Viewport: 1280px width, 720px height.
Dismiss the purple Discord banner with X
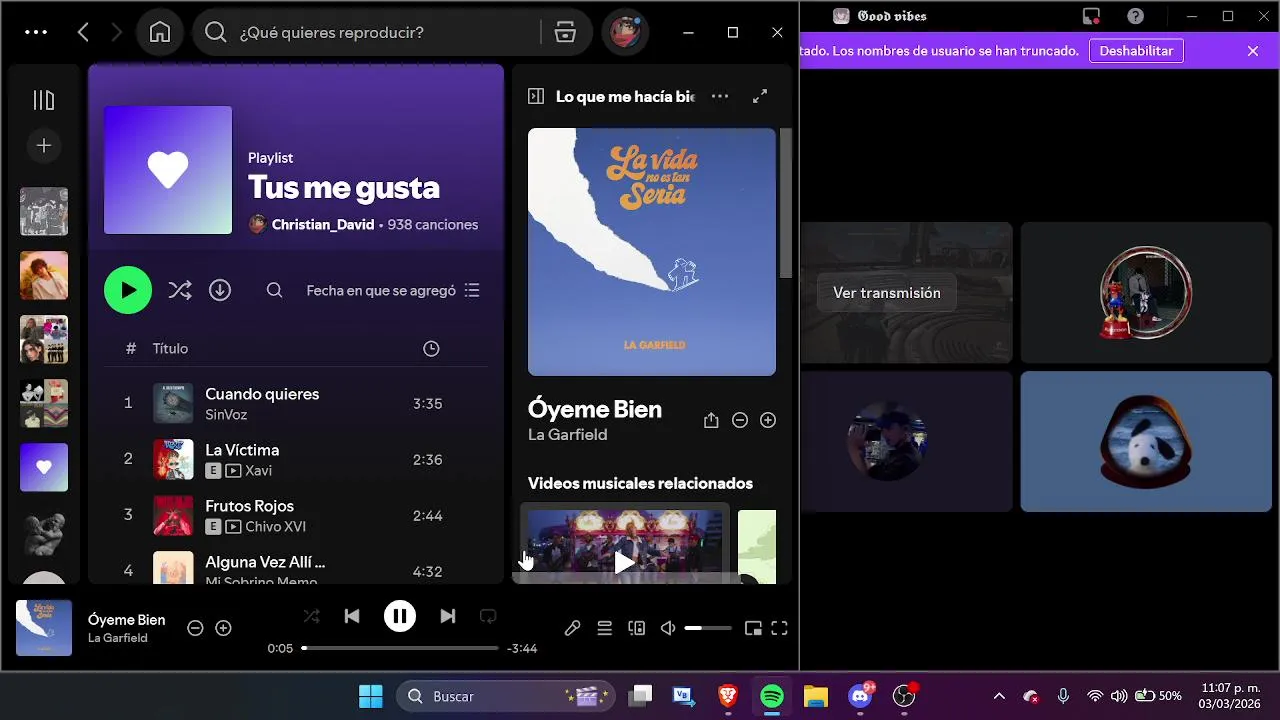point(1253,51)
